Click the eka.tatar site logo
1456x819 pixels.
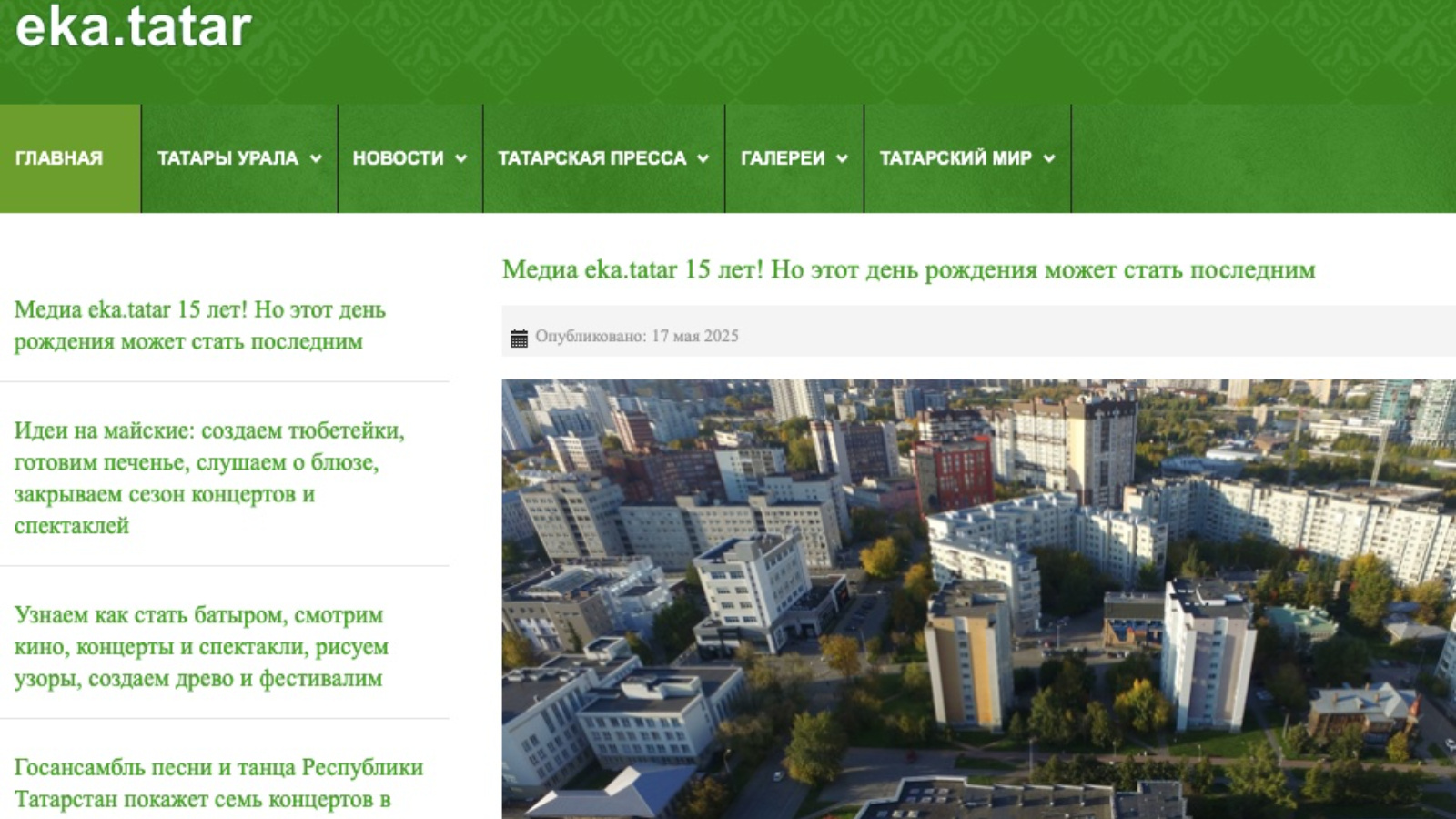(133, 26)
